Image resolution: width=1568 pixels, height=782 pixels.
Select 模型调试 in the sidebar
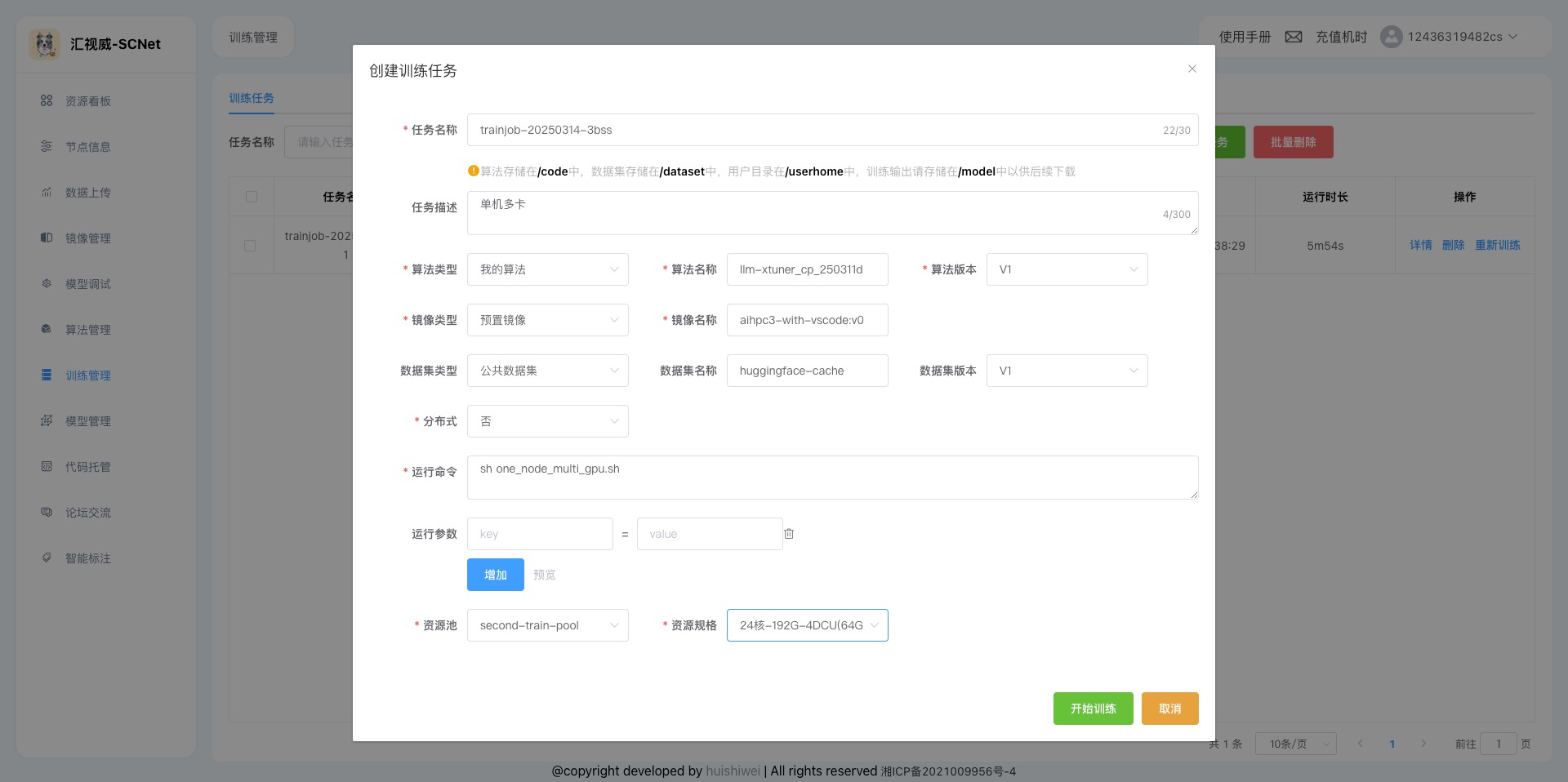coord(87,284)
